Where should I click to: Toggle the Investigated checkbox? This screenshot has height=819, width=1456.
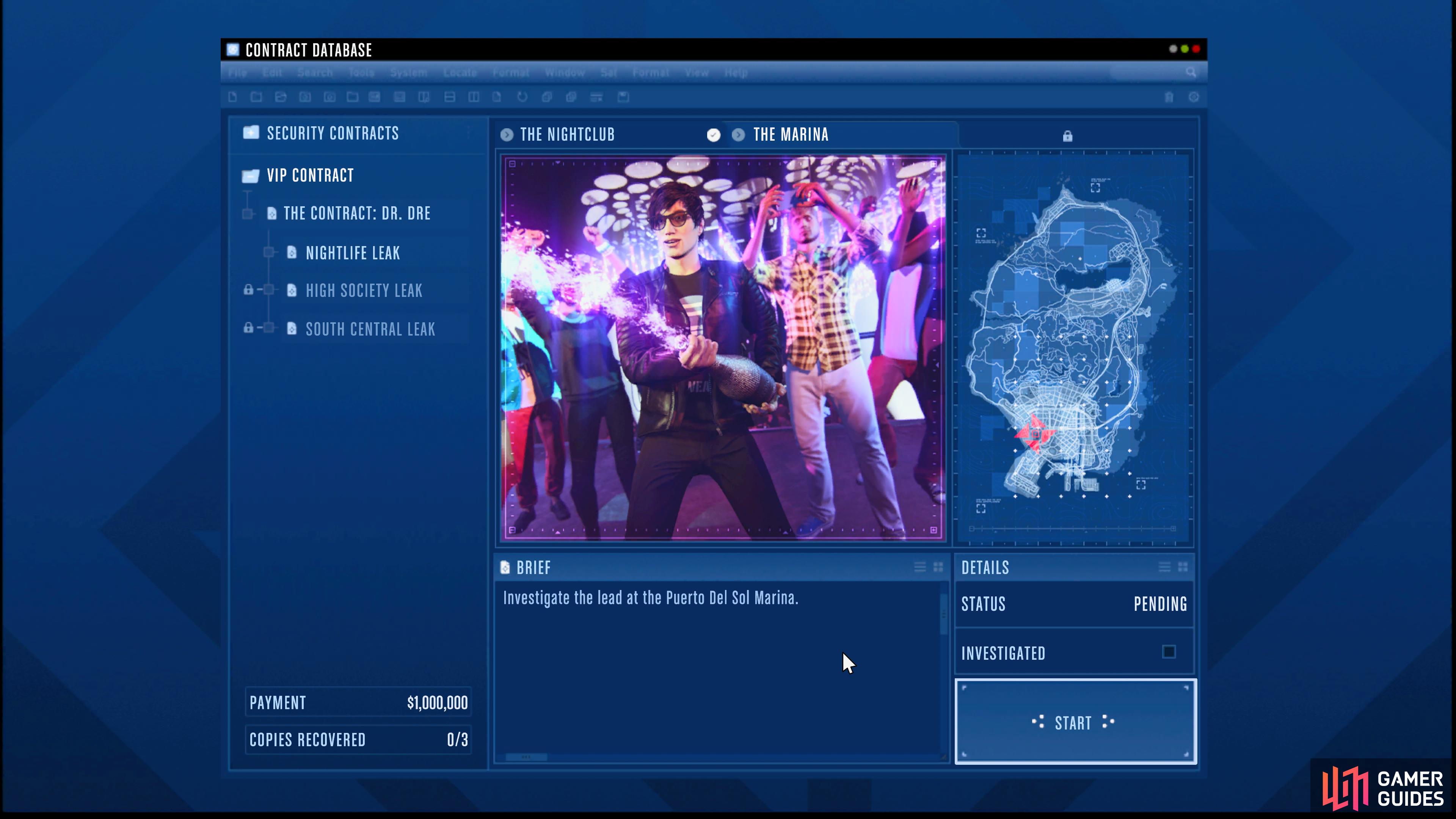tap(1169, 652)
